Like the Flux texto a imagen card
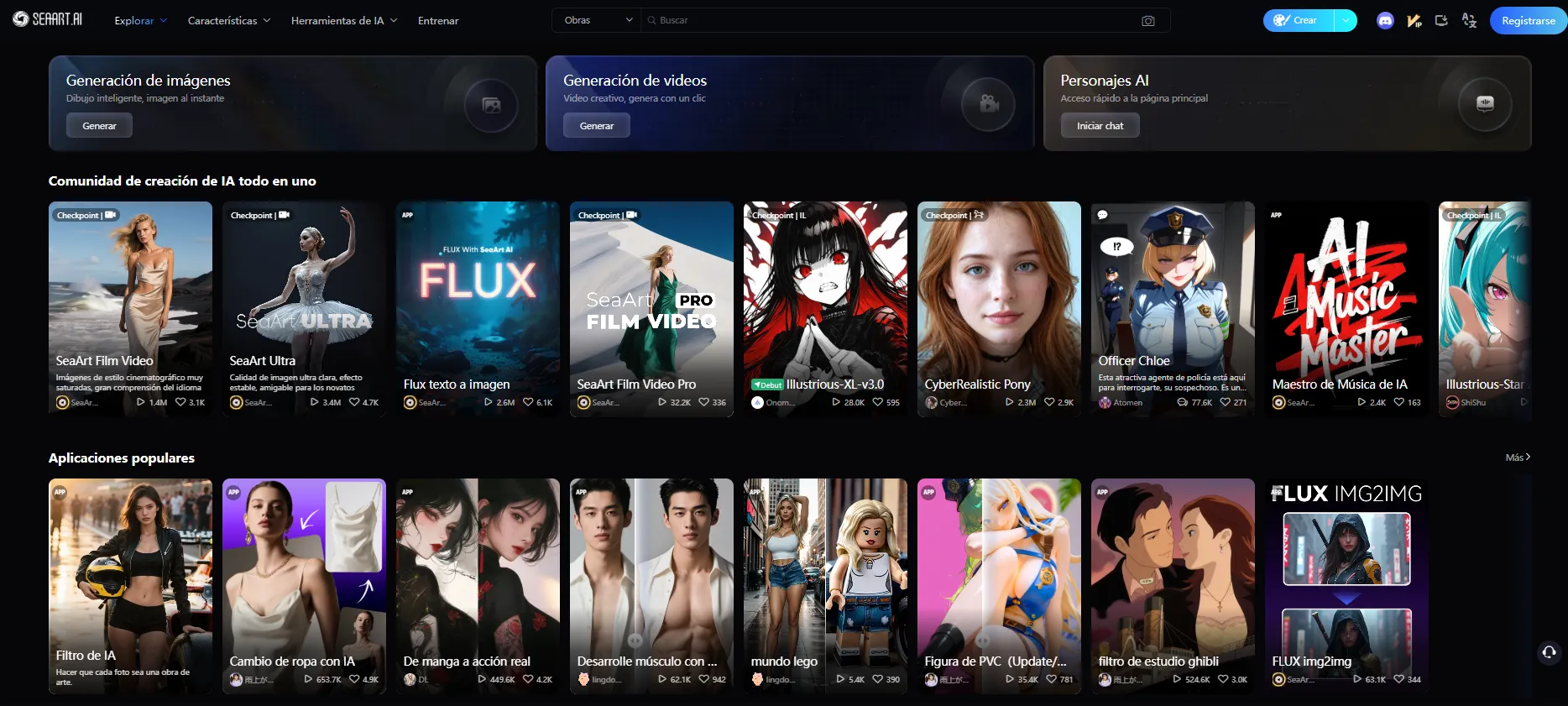The width and height of the screenshot is (1568, 706). pyautogui.click(x=528, y=402)
